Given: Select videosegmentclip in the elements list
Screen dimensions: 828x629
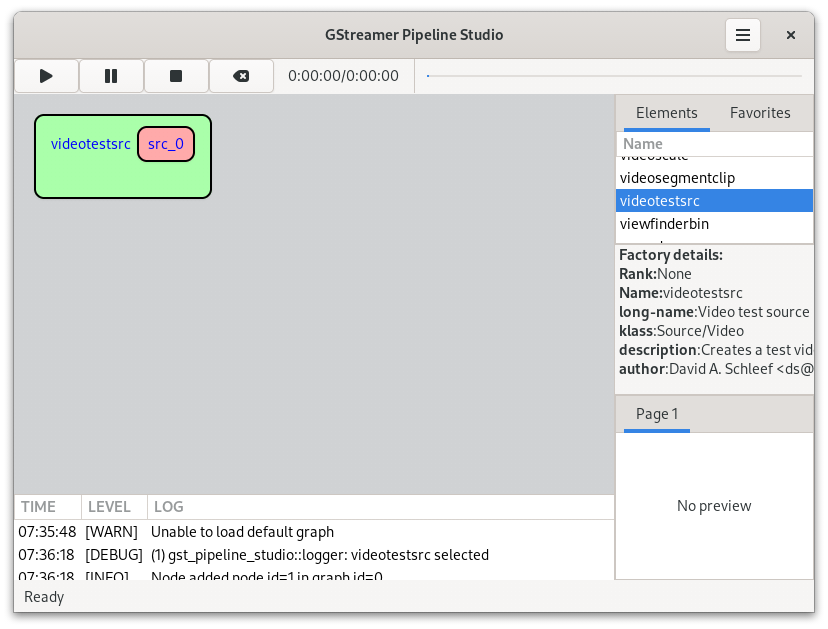Looking at the screenshot, I should (x=714, y=178).
